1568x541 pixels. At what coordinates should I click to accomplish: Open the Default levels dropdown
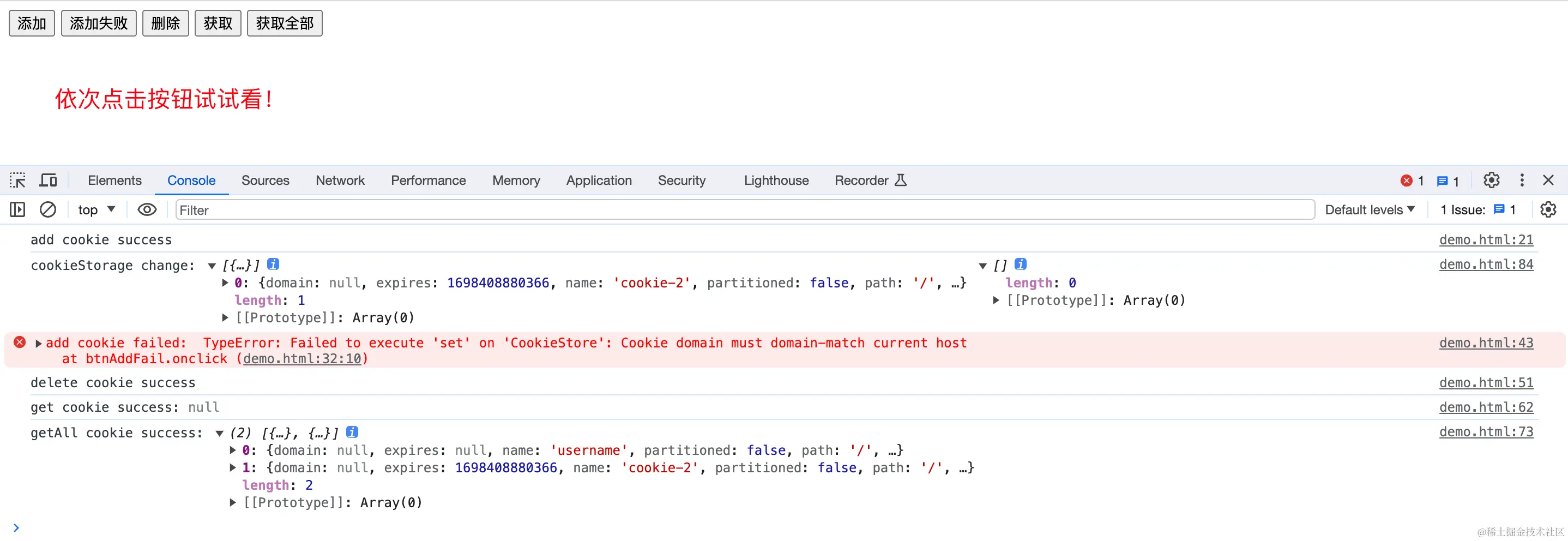click(x=1370, y=210)
